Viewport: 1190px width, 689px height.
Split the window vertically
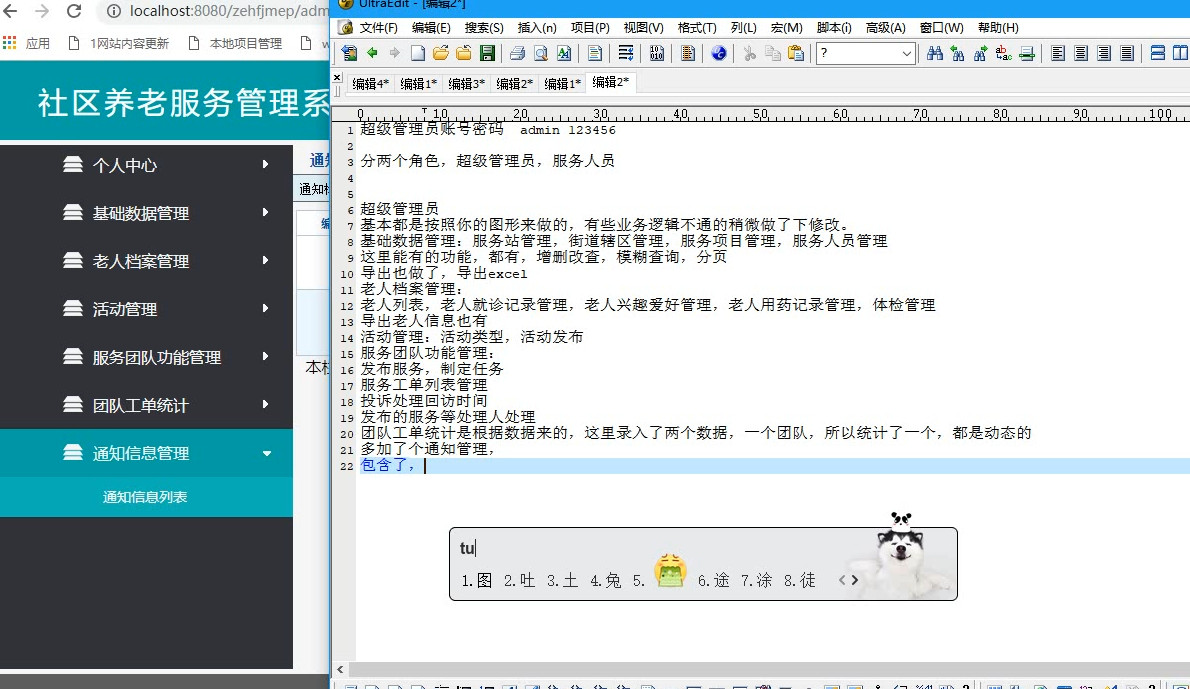(x=1181, y=52)
